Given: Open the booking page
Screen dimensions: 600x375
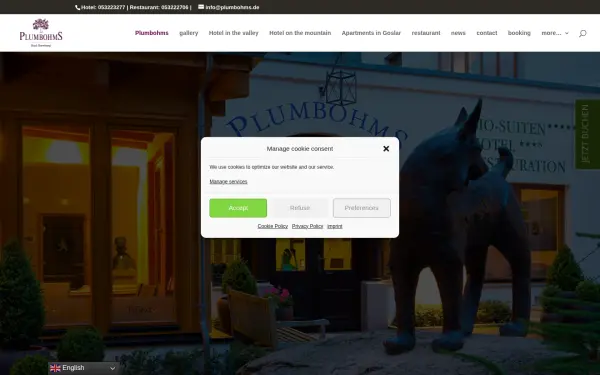Looking at the screenshot, I should pyautogui.click(x=519, y=33).
